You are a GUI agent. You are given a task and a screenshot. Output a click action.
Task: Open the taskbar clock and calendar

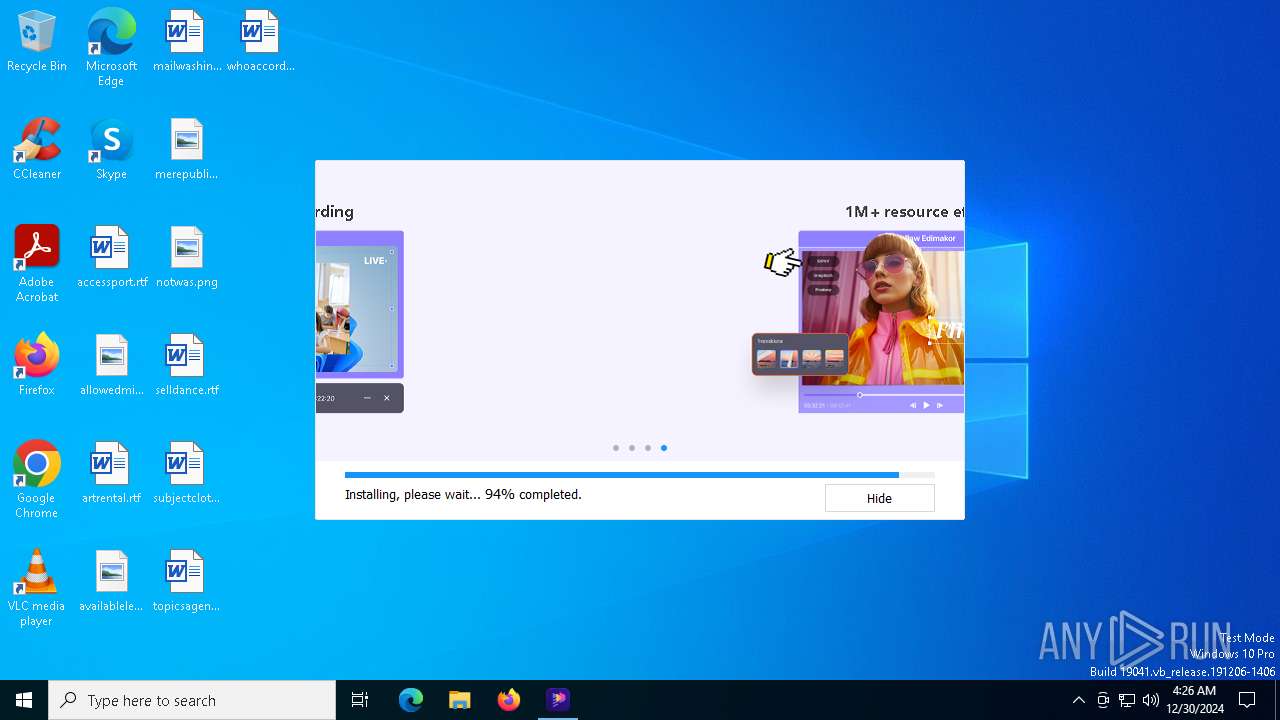pyautogui.click(x=1194, y=700)
